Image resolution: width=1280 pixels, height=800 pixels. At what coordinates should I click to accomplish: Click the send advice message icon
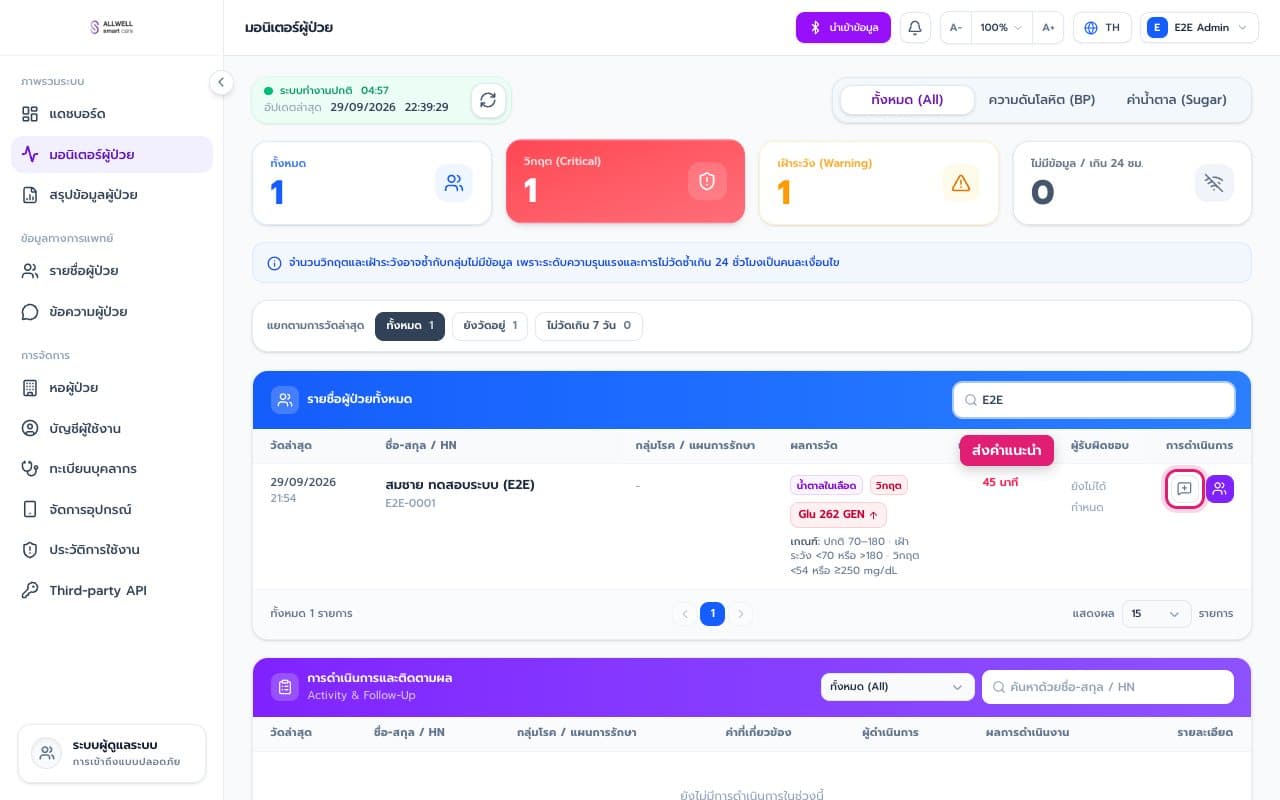(1184, 489)
